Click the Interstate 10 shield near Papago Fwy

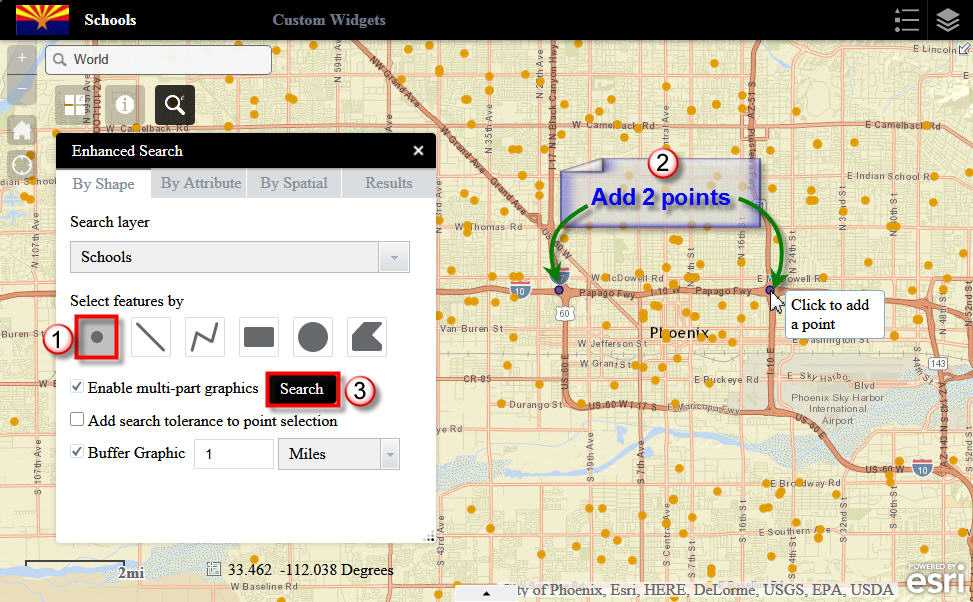(x=519, y=290)
